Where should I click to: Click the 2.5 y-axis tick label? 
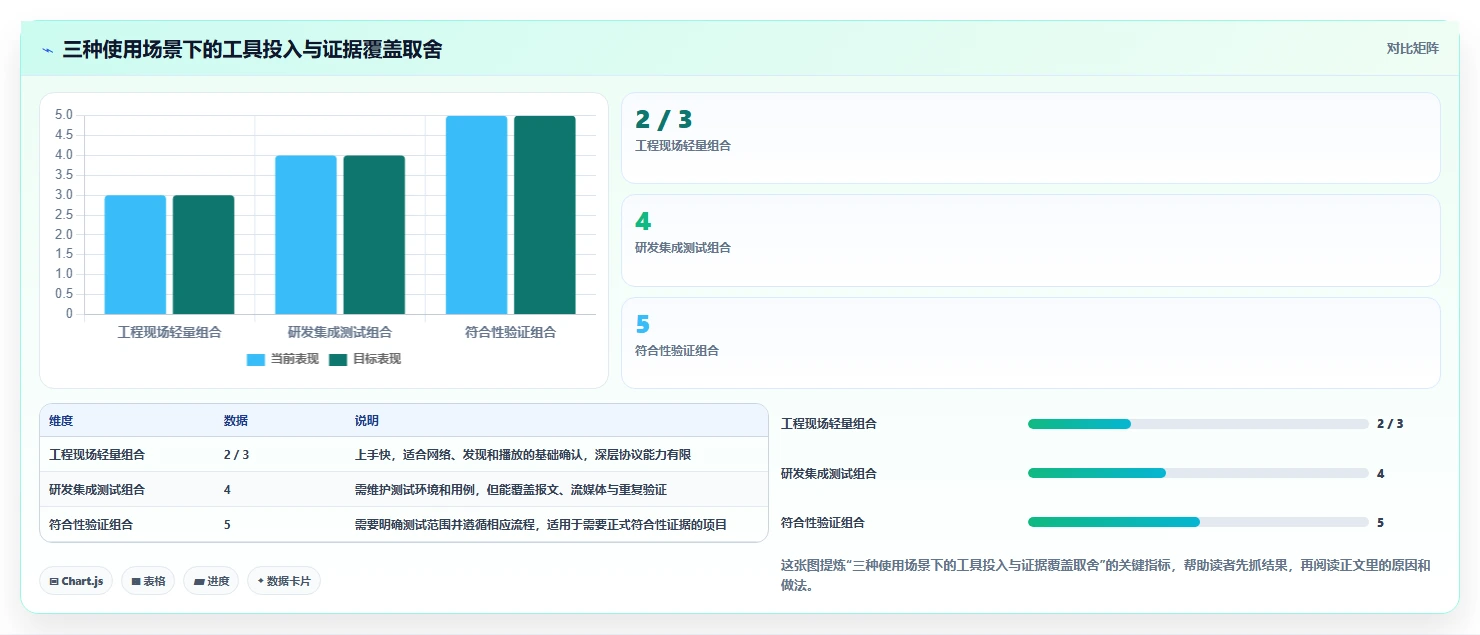(64, 215)
